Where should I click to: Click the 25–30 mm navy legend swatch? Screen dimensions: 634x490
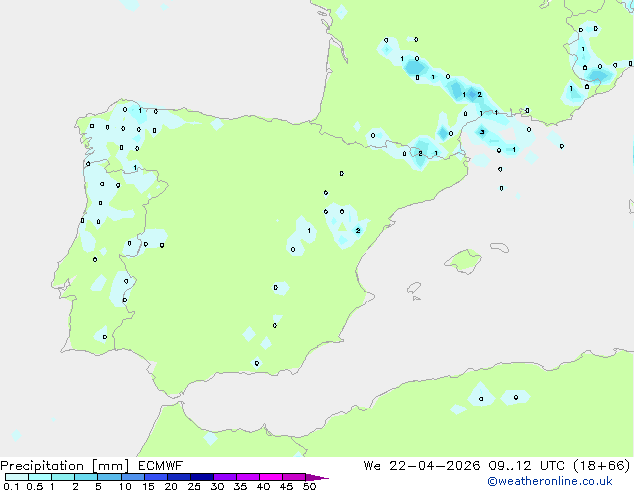[201, 477]
